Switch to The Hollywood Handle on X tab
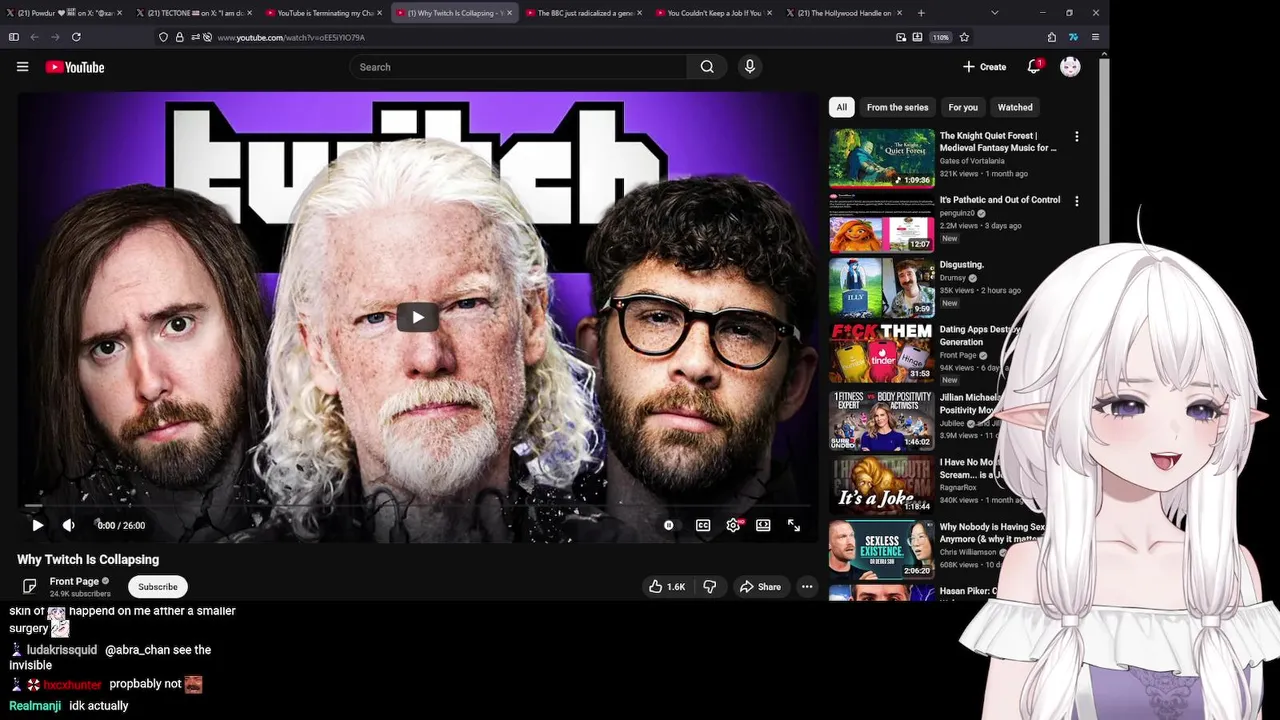This screenshot has width=1280, height=720. coord(844,13)
